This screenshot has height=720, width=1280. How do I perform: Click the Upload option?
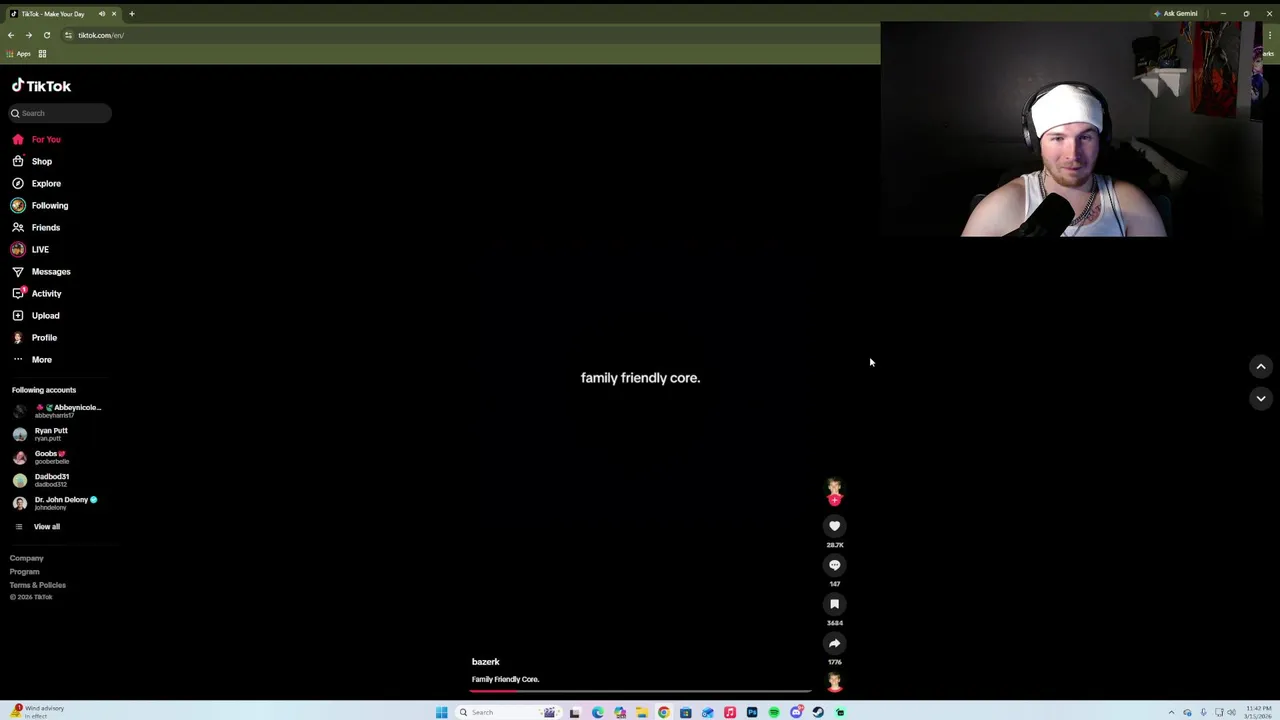36,315
